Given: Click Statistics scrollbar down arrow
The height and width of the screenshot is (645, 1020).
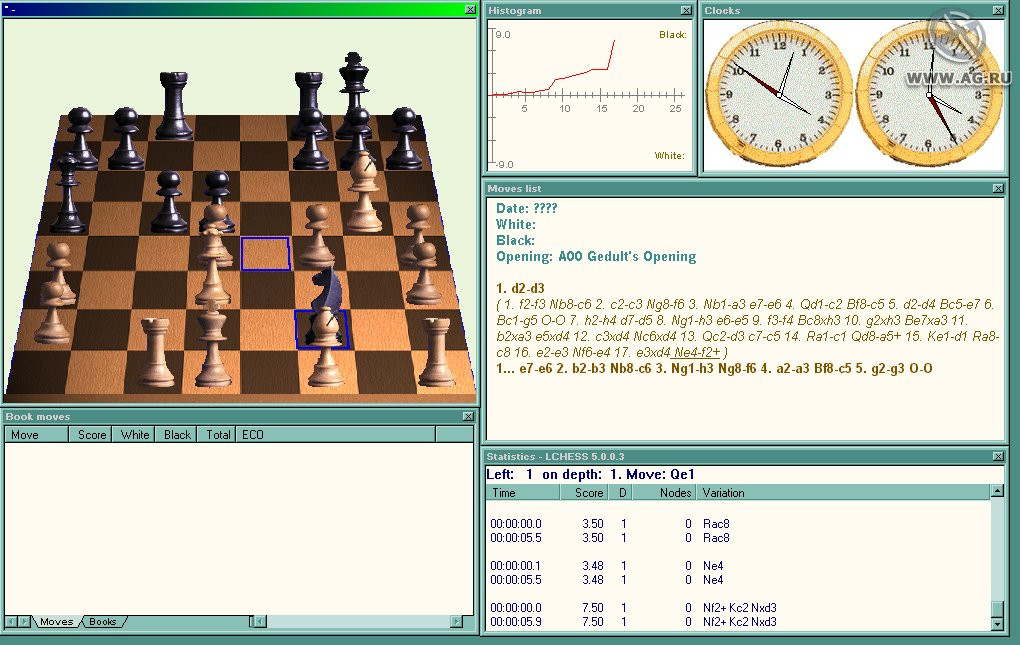Looking at the screenshot, I should point(997,624).
